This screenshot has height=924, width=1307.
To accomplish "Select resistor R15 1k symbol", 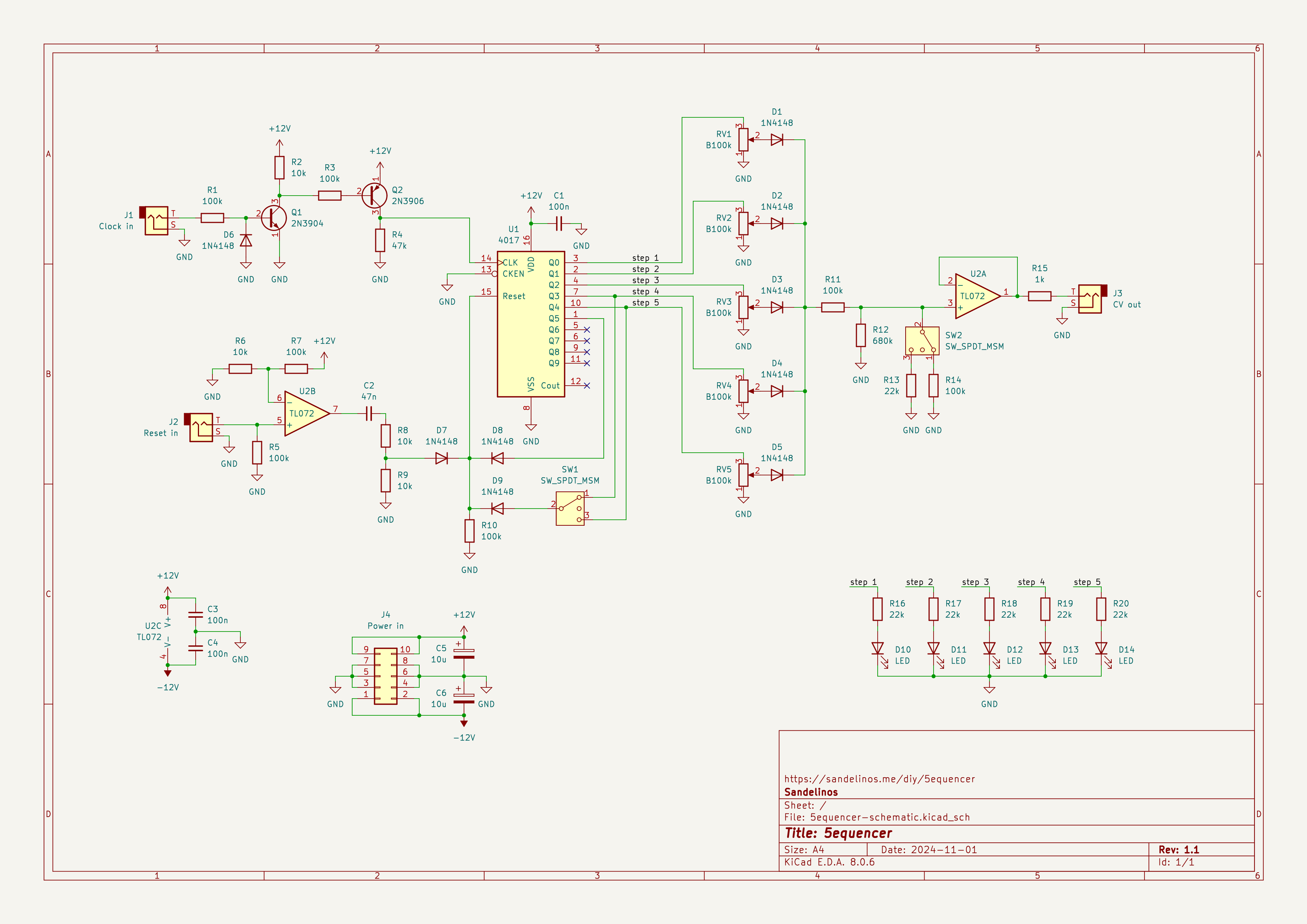I will tap(1039, 296).
